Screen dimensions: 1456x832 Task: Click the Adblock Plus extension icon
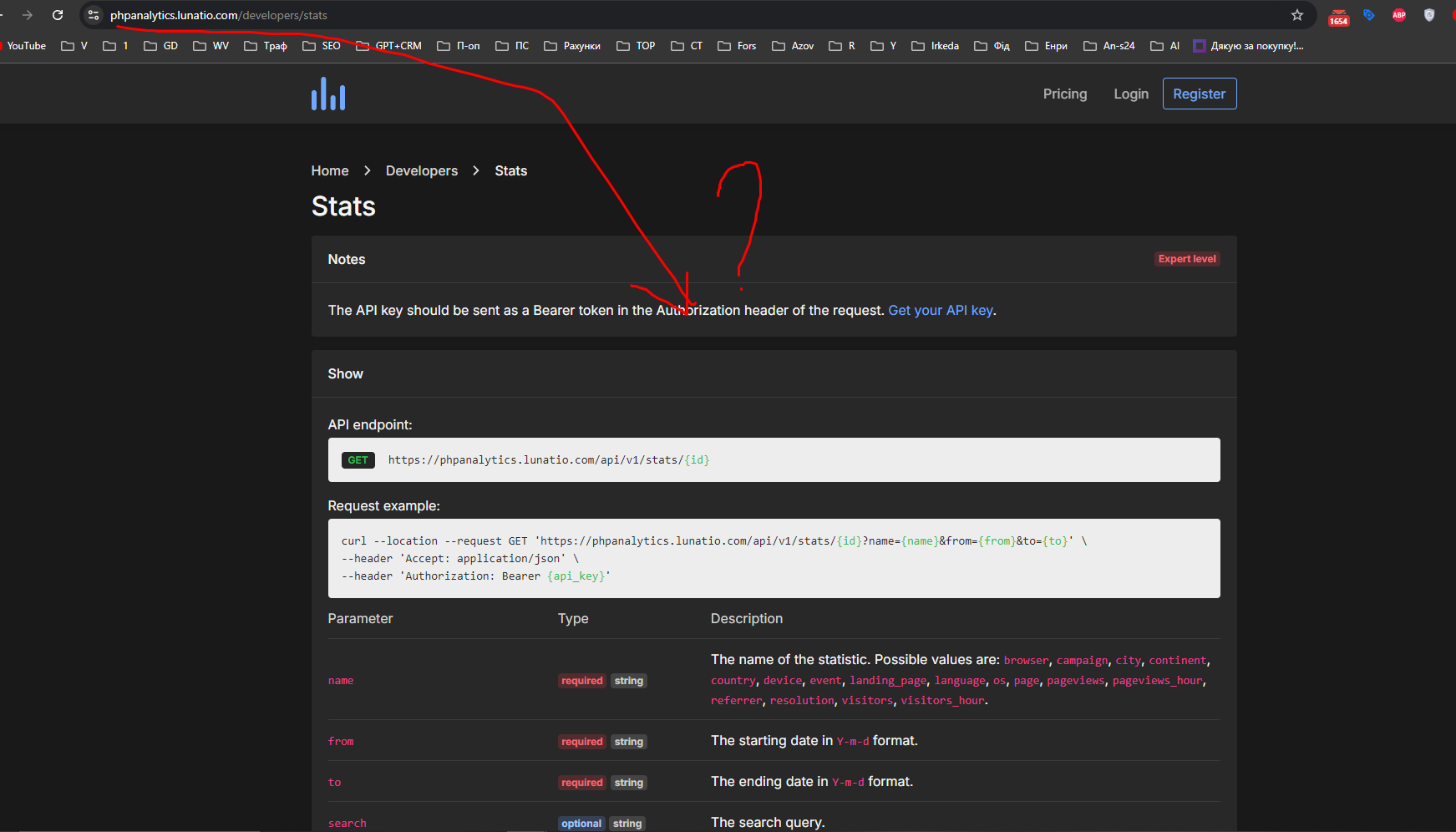tap(1398, 15)
